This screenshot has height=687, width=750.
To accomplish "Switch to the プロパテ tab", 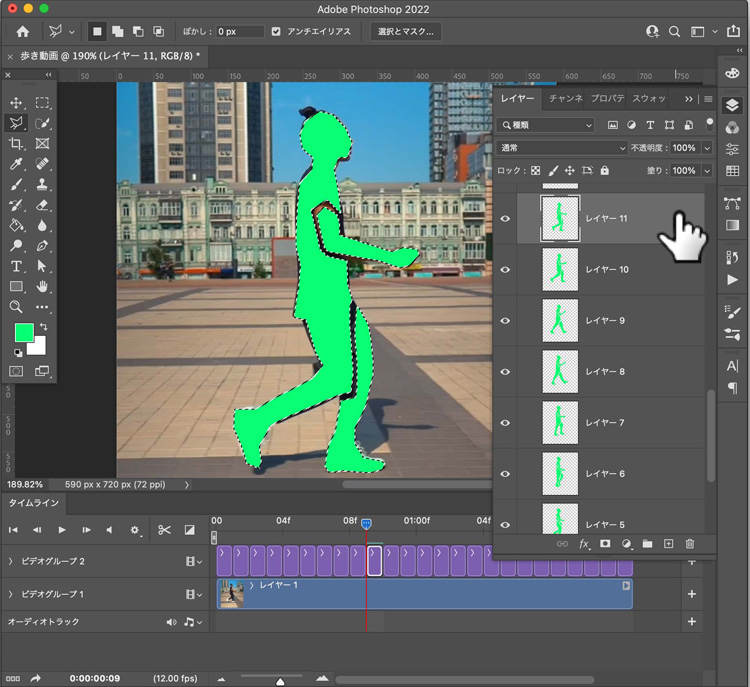I will (x=607, y=99).
